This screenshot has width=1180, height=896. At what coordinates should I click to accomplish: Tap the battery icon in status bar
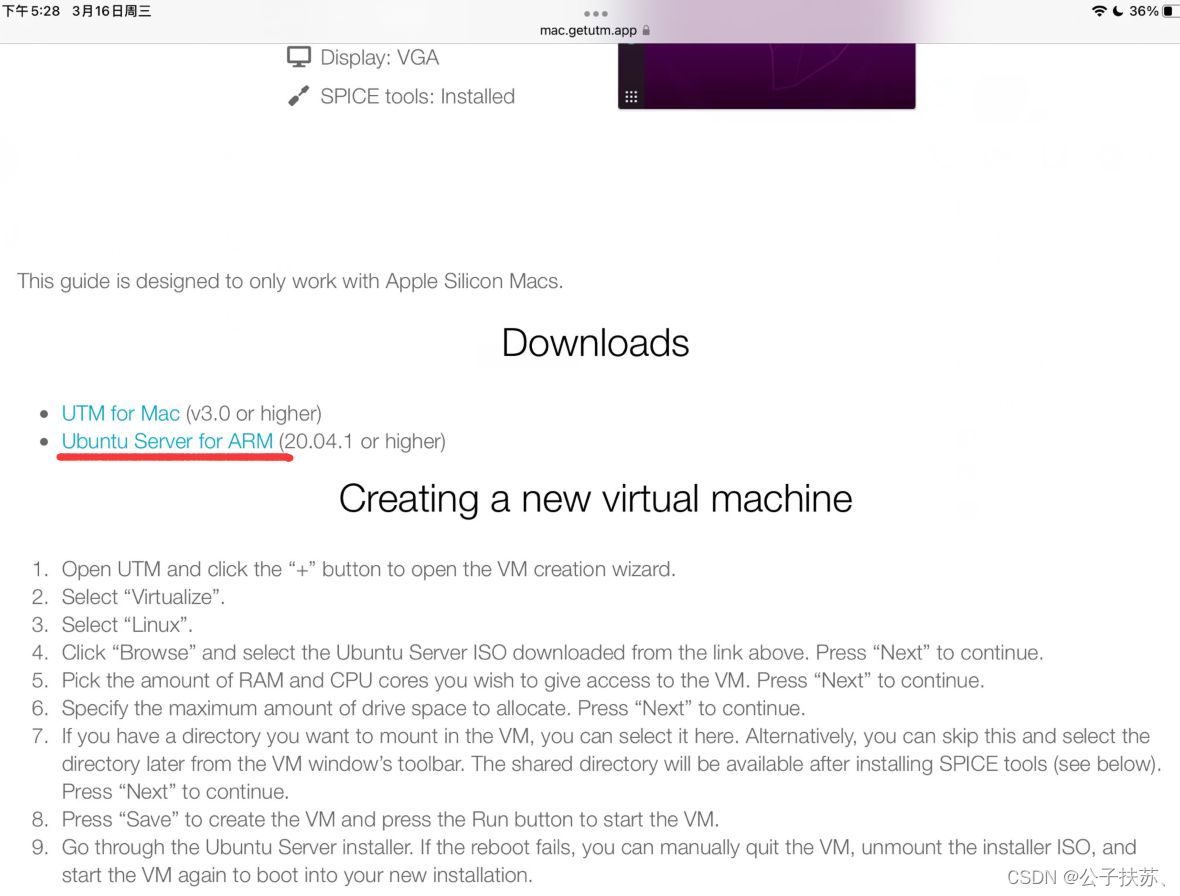click(1169, 11)
